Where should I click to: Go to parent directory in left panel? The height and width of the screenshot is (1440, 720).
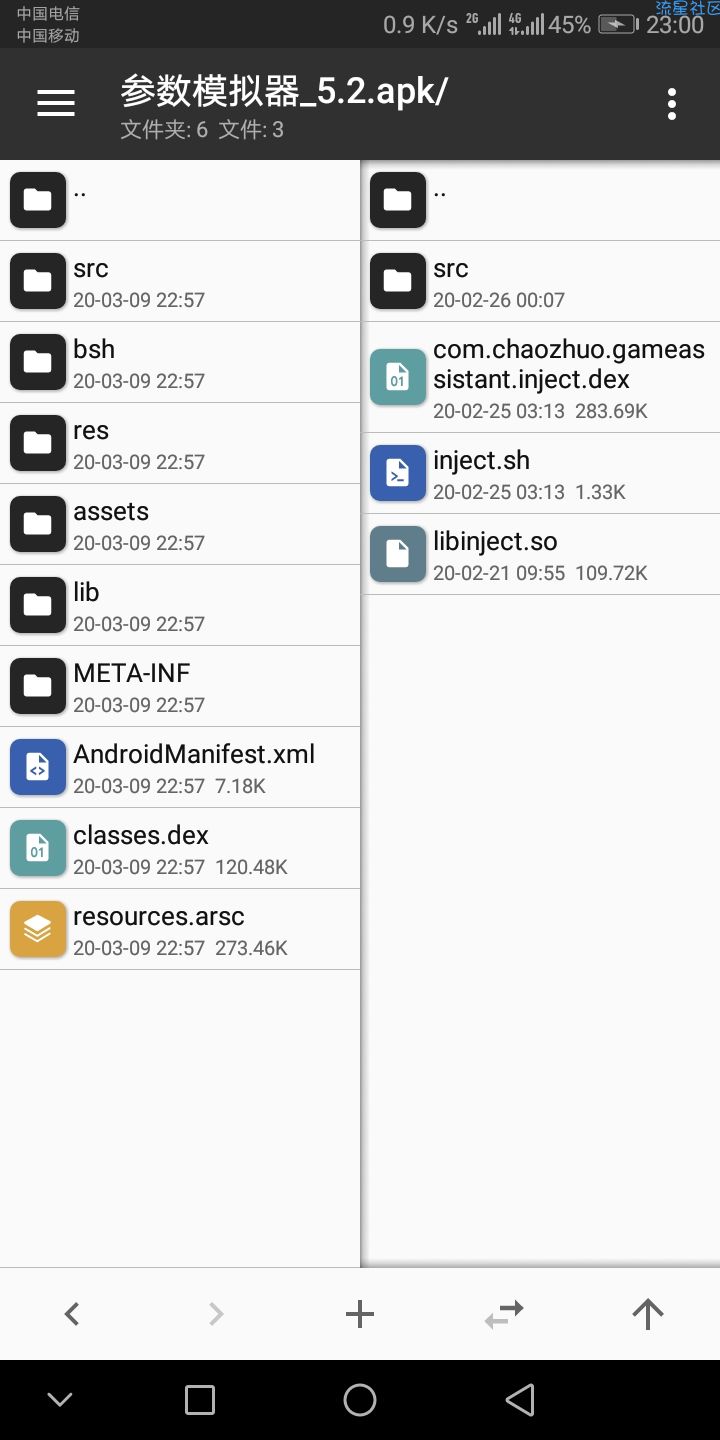pyautogui.click(x=180, y=200)
